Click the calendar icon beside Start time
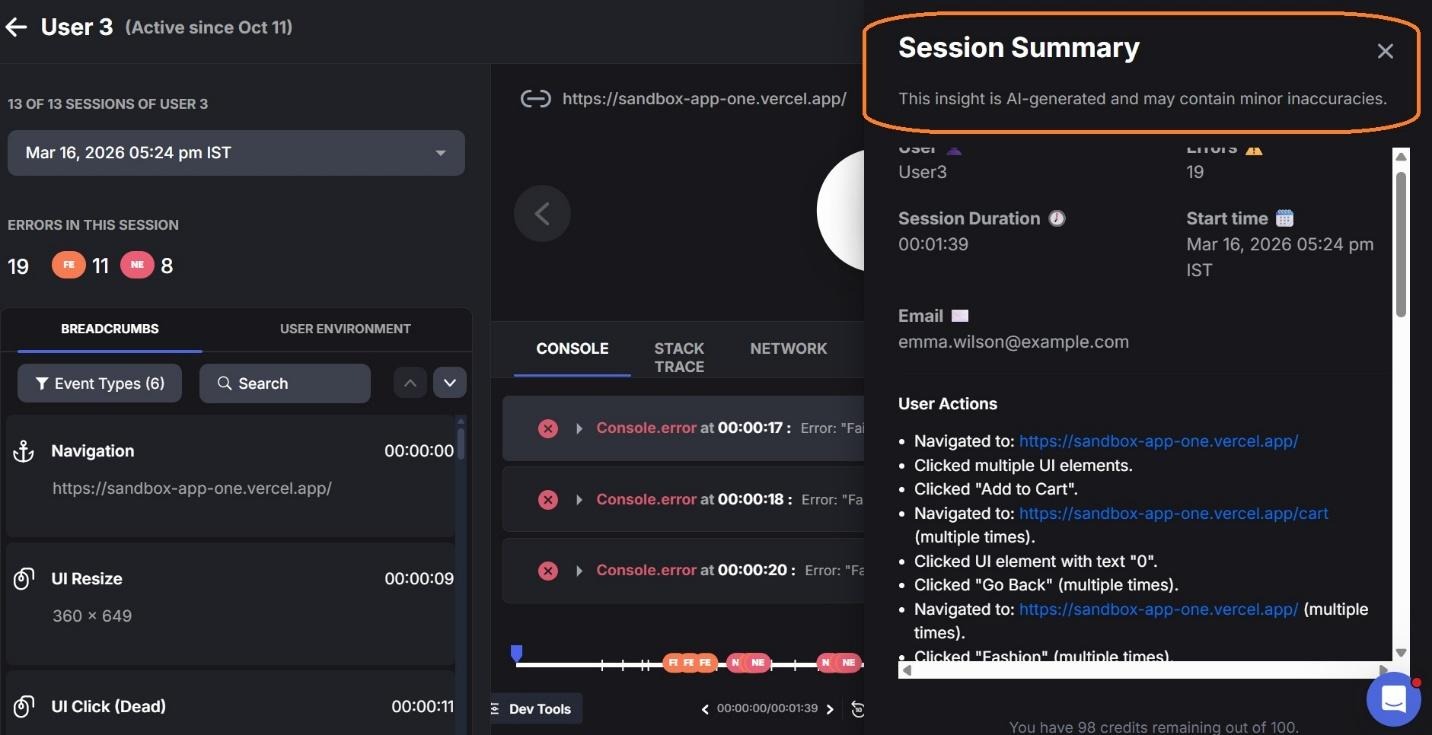 (1285, 218)
